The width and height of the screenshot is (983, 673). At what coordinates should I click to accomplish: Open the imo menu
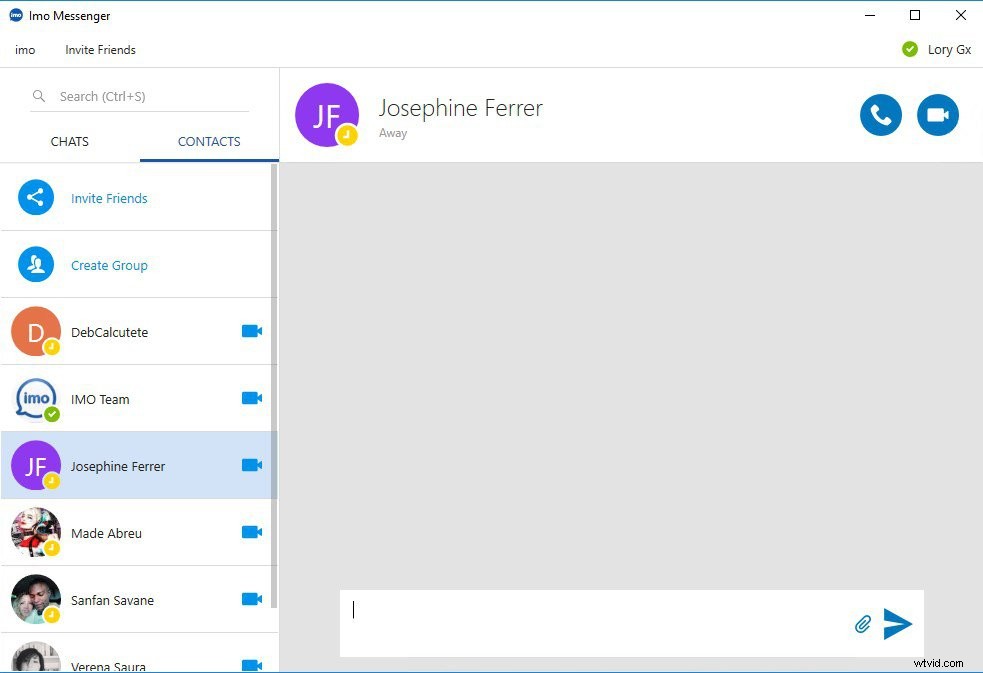click(x=24, y=49)
